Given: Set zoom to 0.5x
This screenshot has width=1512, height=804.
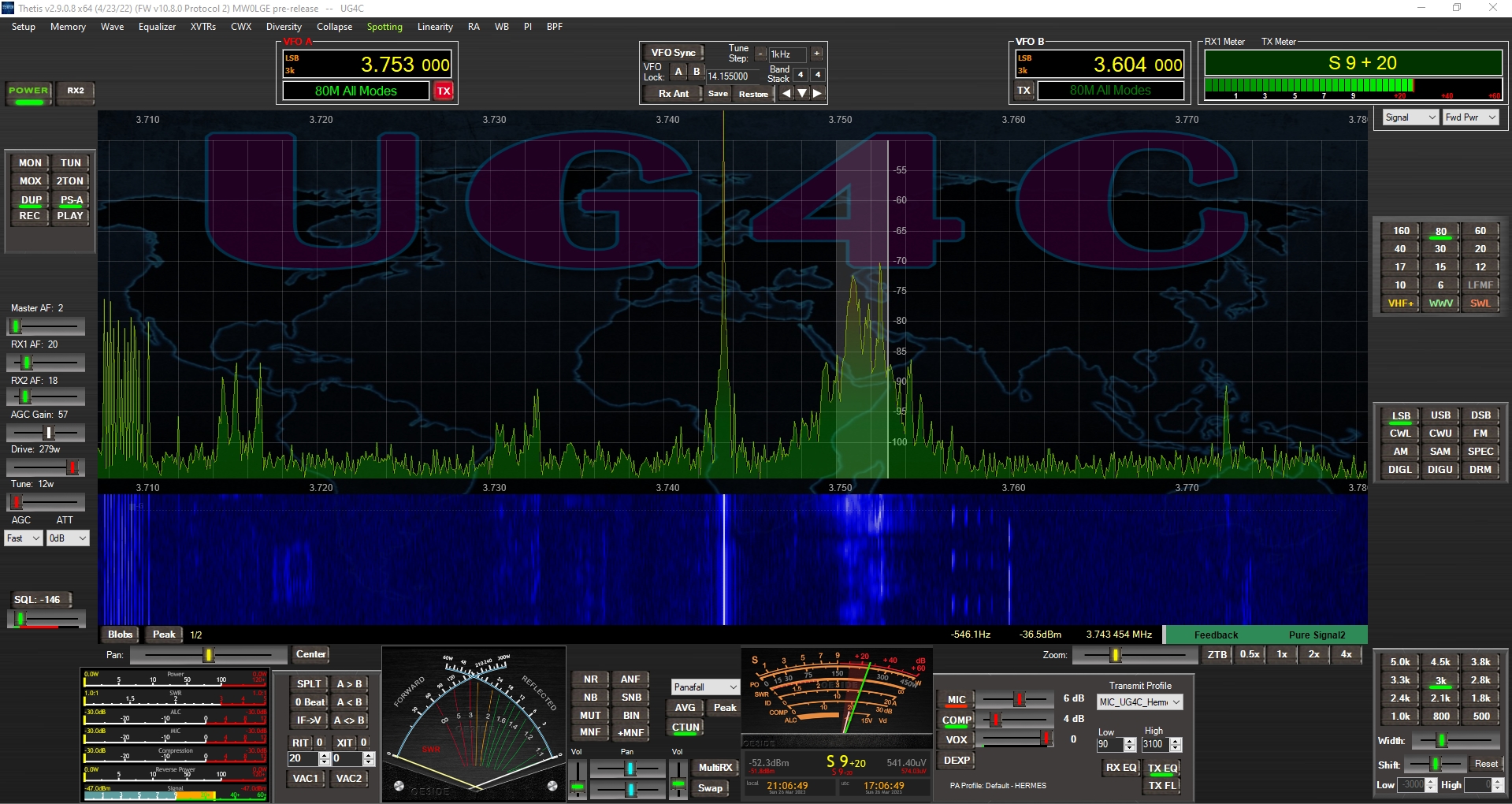Looking at the screenshot, I should [x=1250, y=654].
